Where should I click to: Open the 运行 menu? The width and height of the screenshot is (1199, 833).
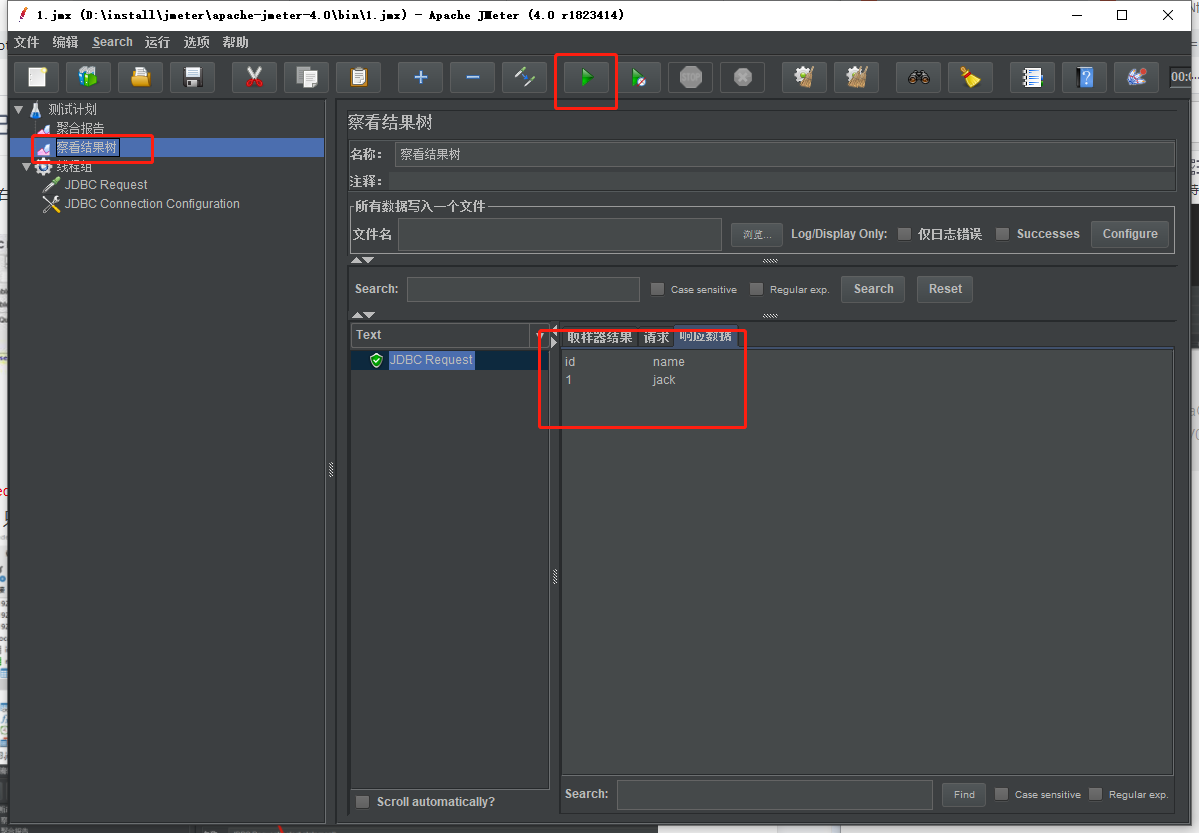tap(157, 42)
